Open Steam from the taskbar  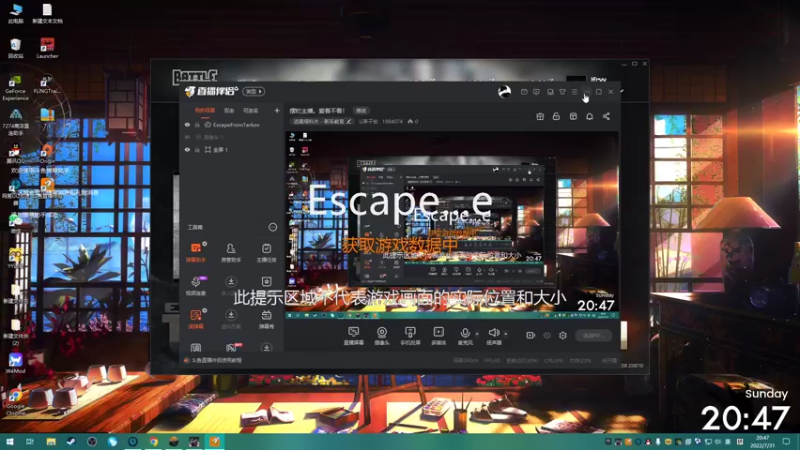point(71,441)
